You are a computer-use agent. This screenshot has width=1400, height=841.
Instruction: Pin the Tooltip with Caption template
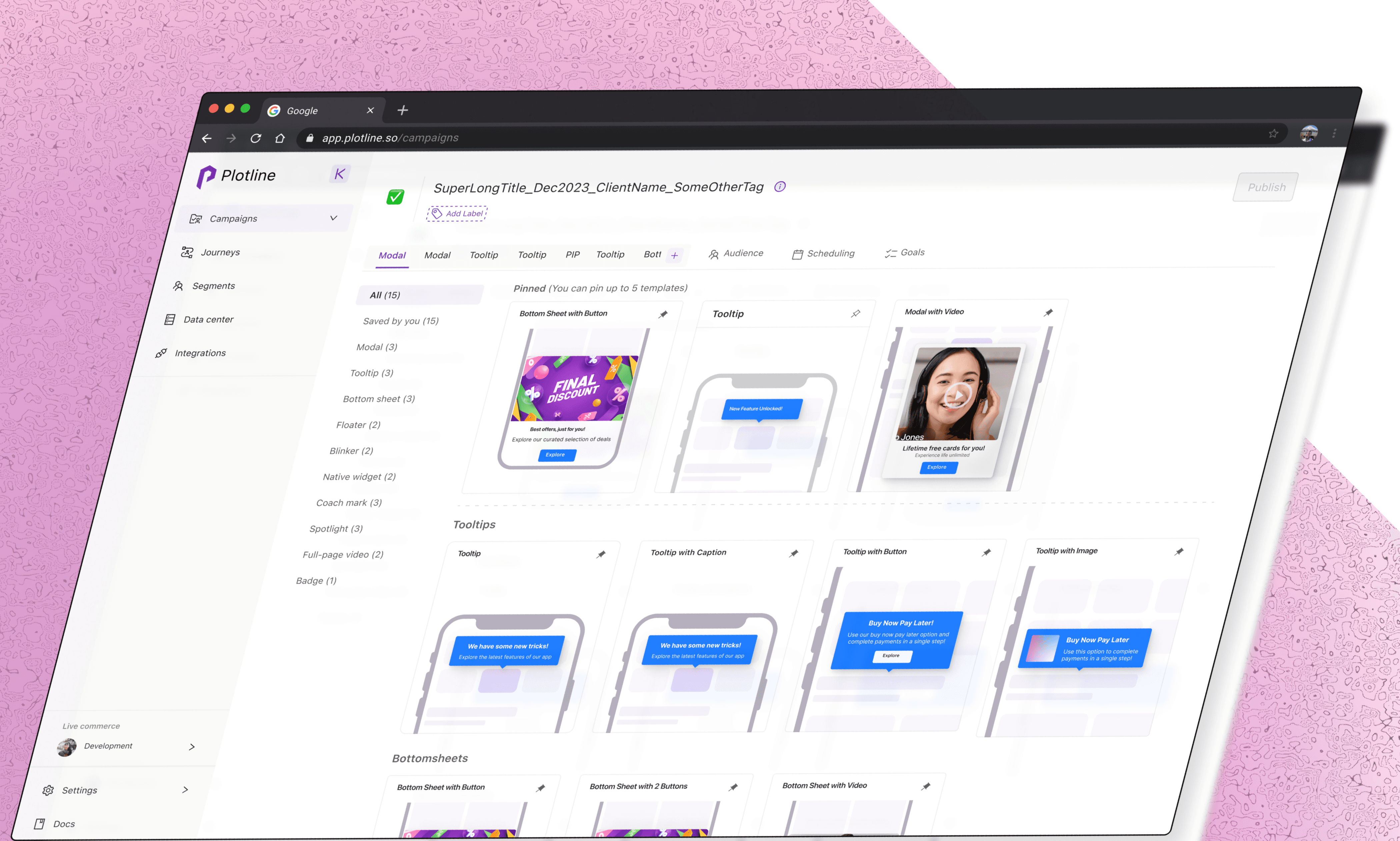click(794, 553)
